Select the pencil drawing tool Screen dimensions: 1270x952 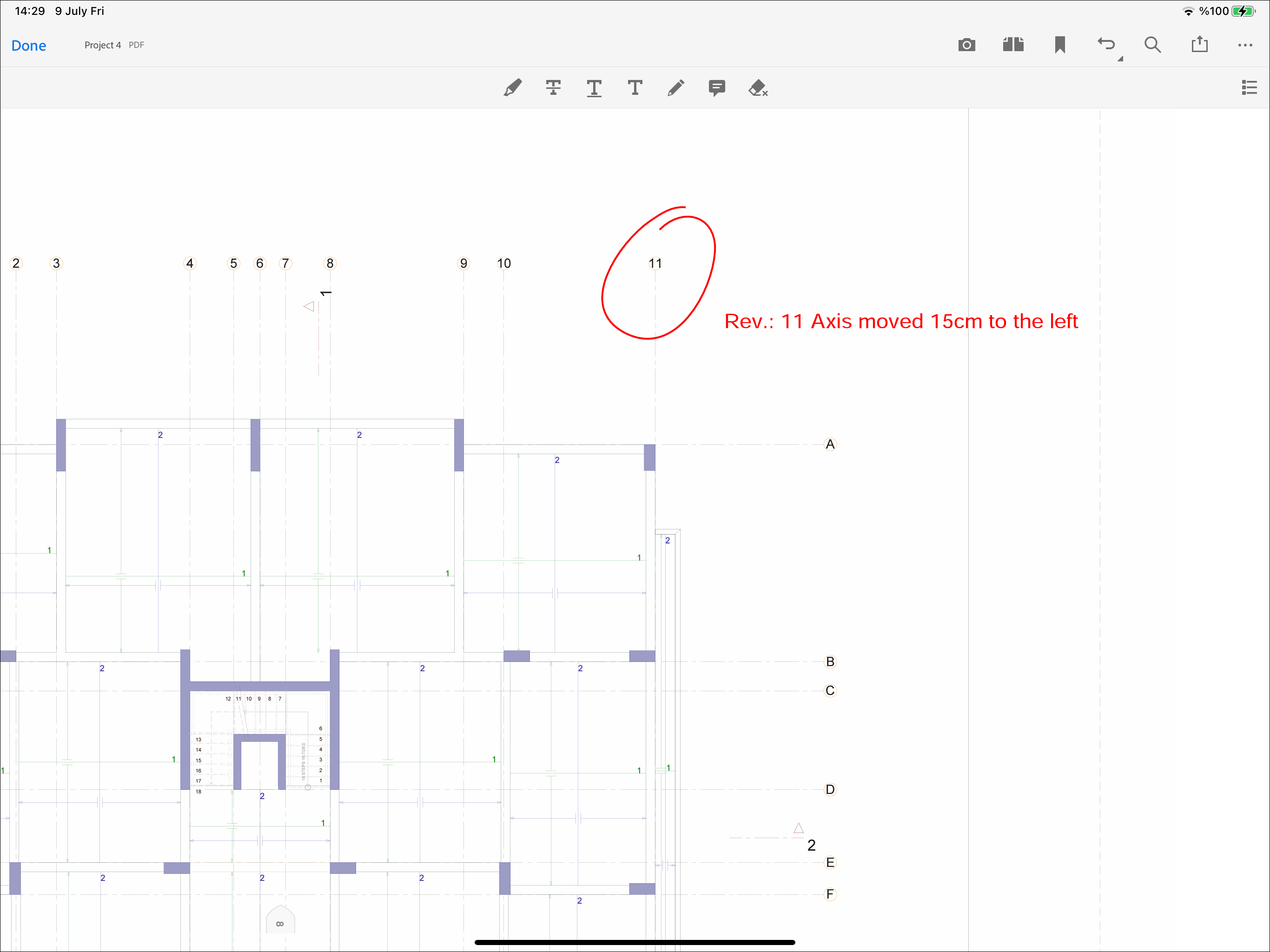[x=676, y=88]
